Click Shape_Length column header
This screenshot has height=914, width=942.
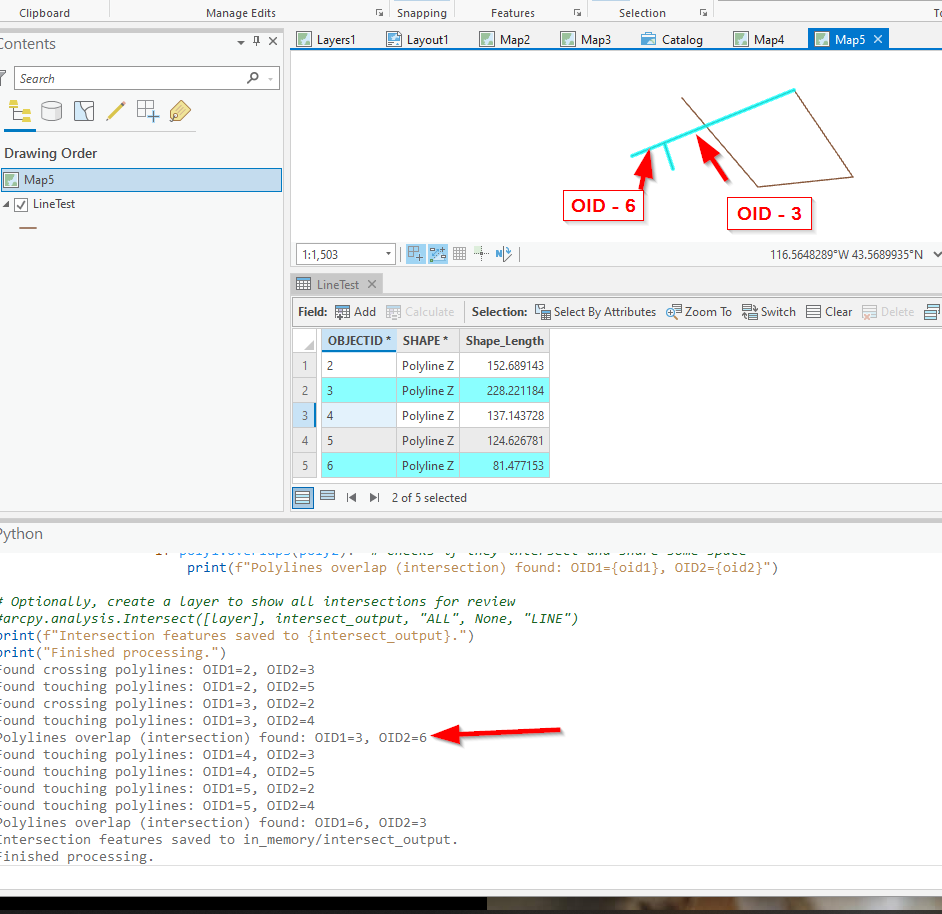(x=504, y=341)
